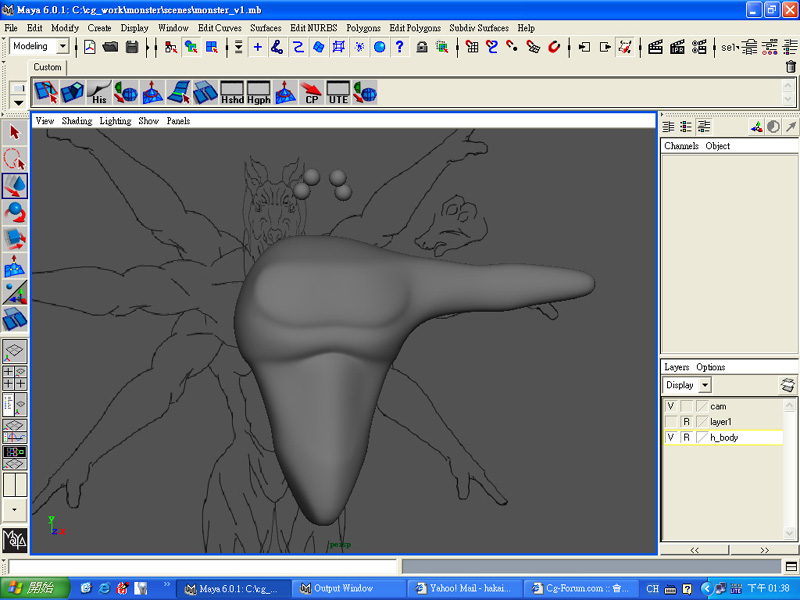Select the arrow Select tool
800x600 pixels.
[x=14, y=133]
